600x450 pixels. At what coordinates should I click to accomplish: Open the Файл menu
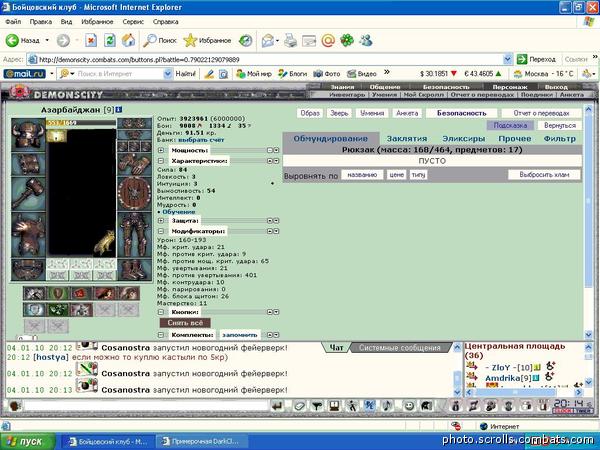click(x=13, y=22)
